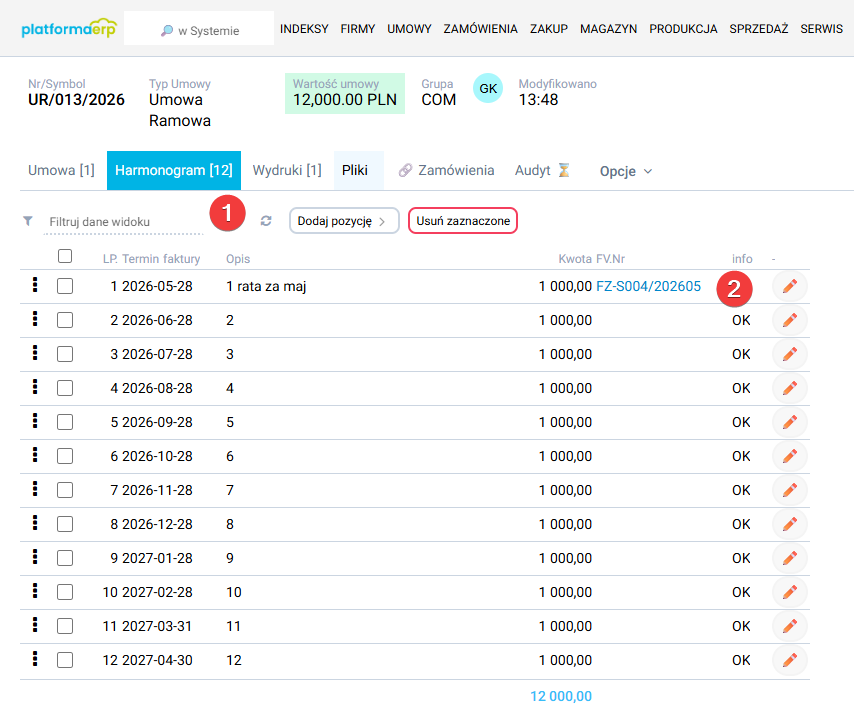Open Dodaj pozycję submenu

click(344, 221)
